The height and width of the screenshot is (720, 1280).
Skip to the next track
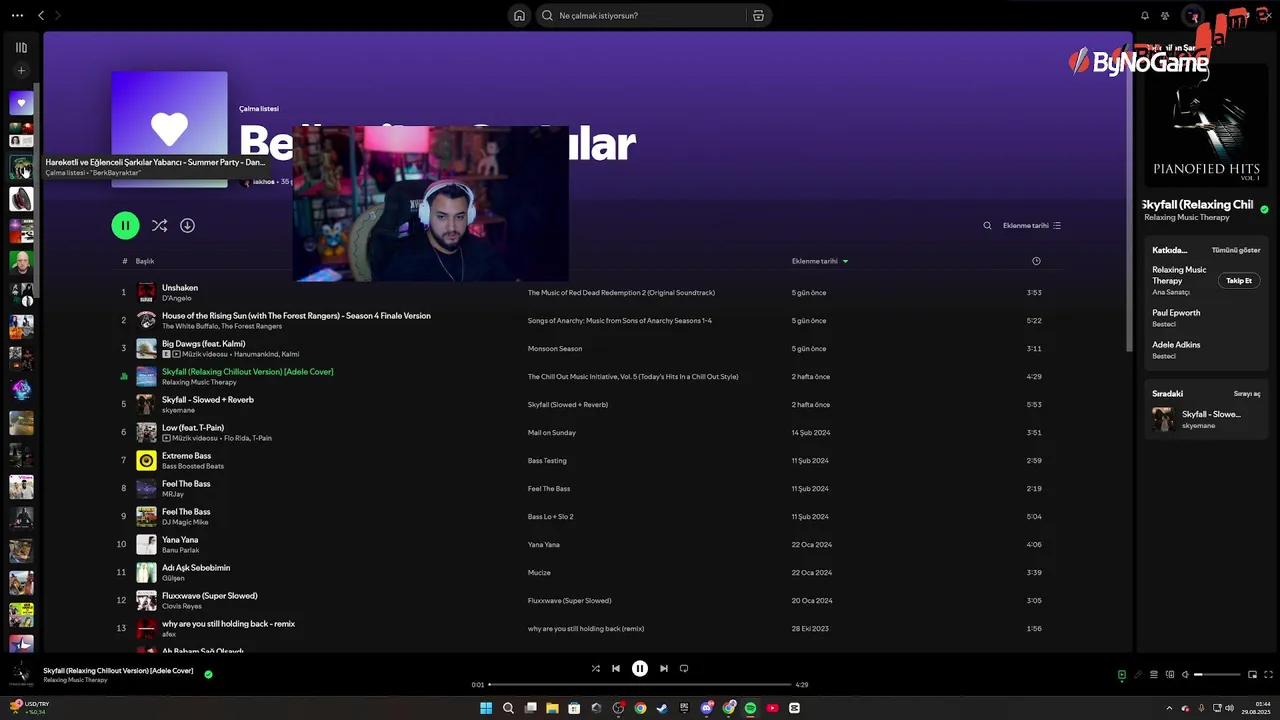coord(664,668)
